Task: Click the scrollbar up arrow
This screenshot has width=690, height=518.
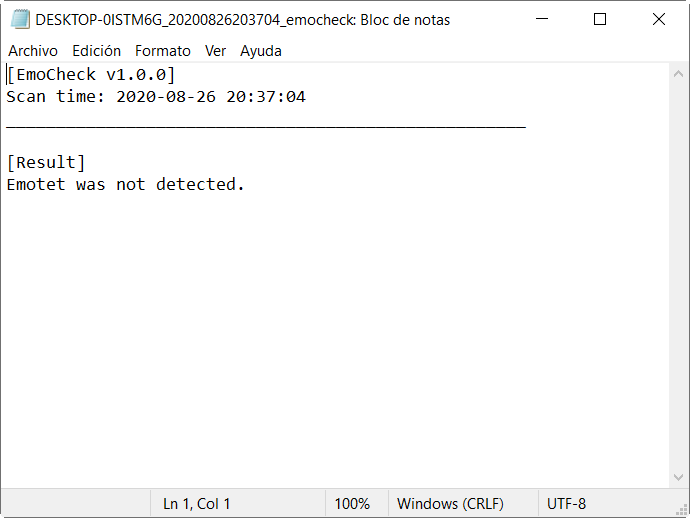Action: (679, 73)
